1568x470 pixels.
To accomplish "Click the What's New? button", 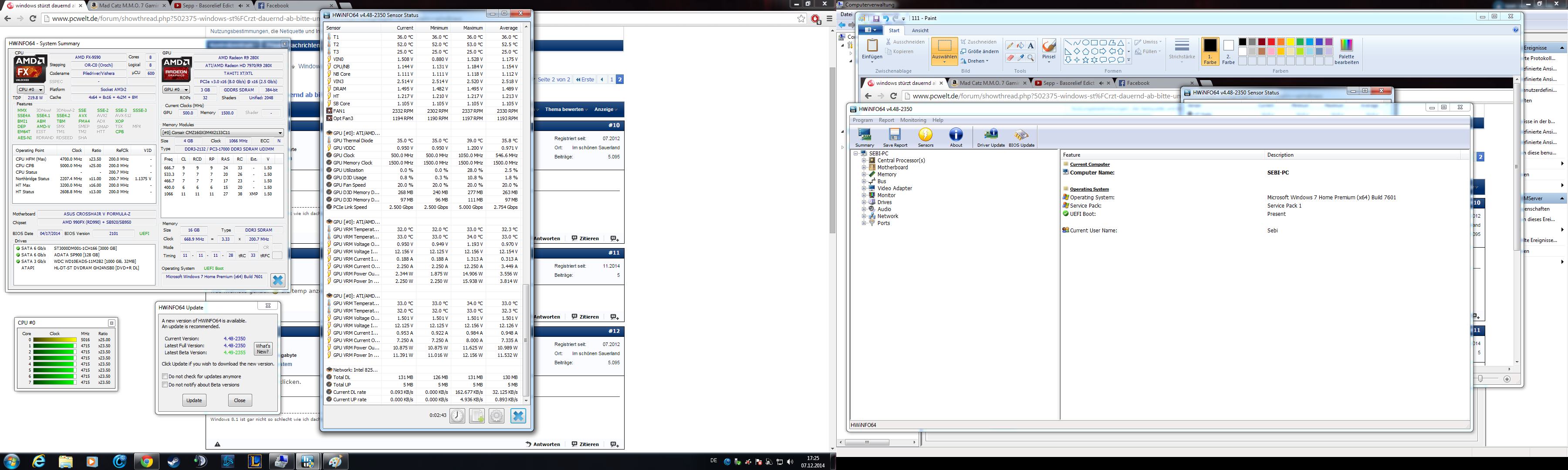I will pos(263,349).
